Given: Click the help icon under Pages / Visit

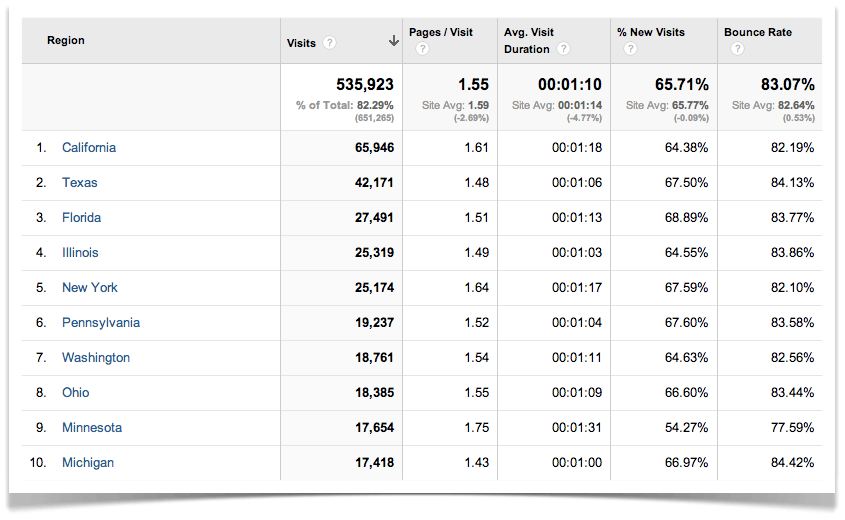Looking at the screenshot, I should 422,49.
